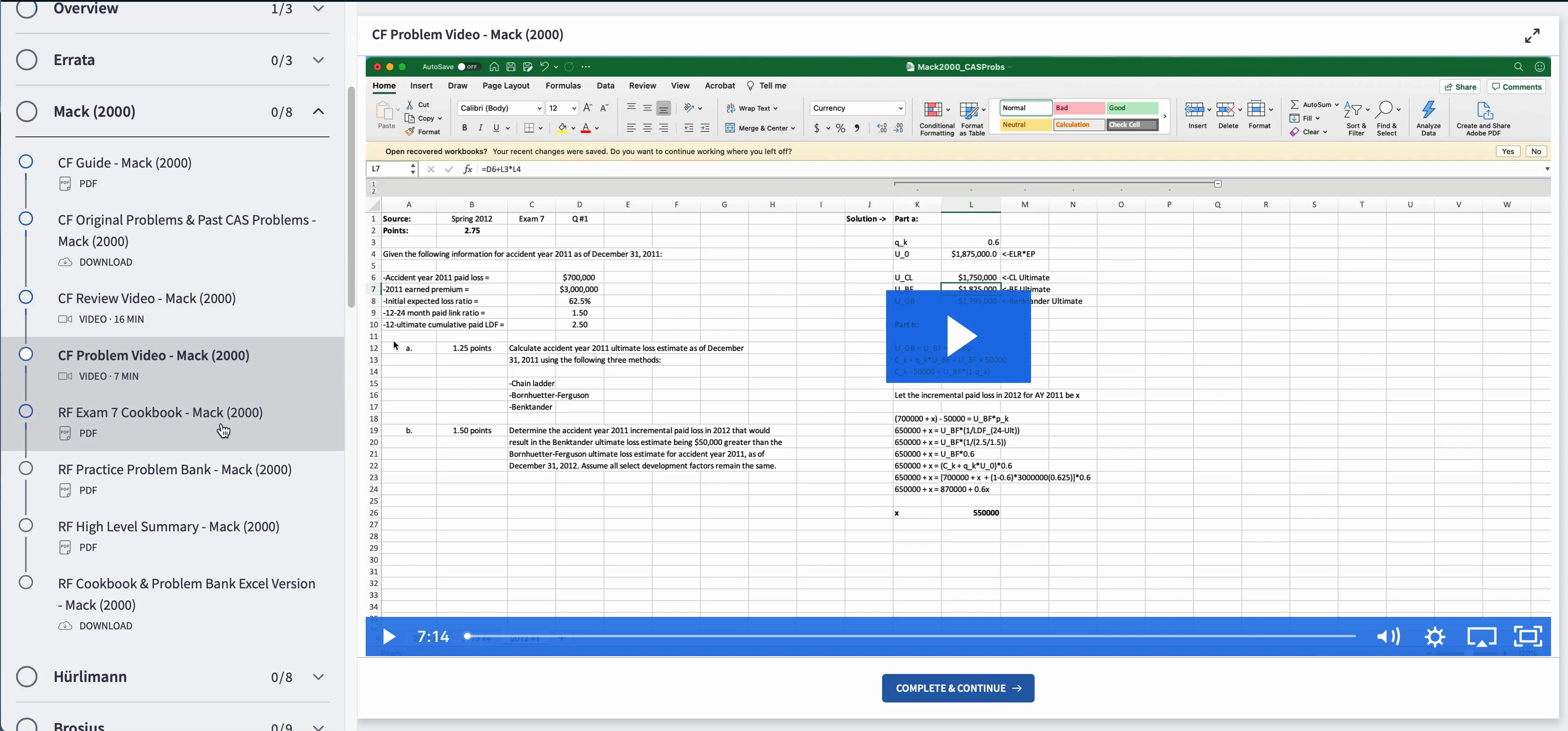Expand the Overview section chevron

click(x=318, y=8)
